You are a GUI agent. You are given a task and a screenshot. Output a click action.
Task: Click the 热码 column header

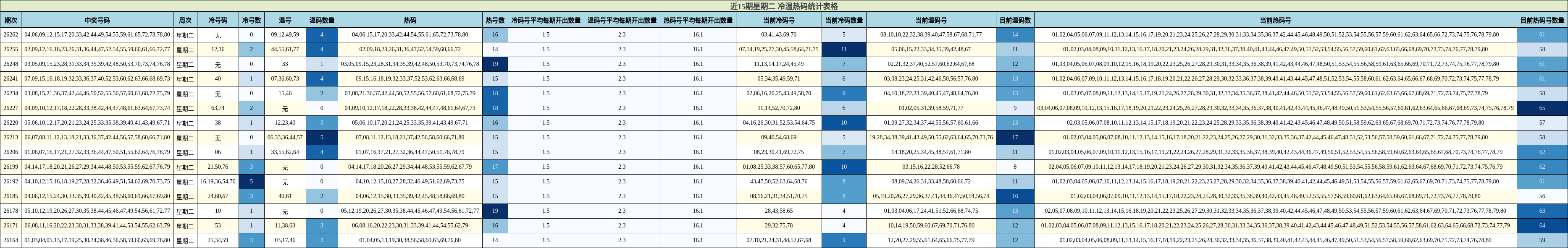pyautogui.click(x=410, y=20)
